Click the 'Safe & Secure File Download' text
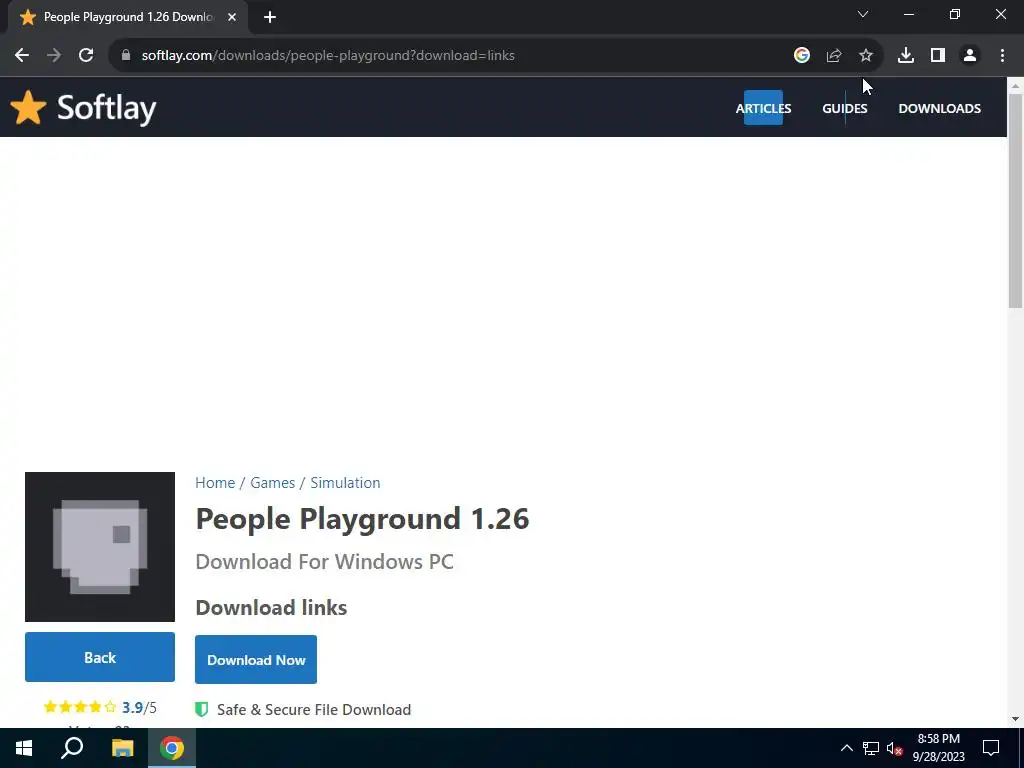Screen dimensions: 1024x768 point(314,710)
